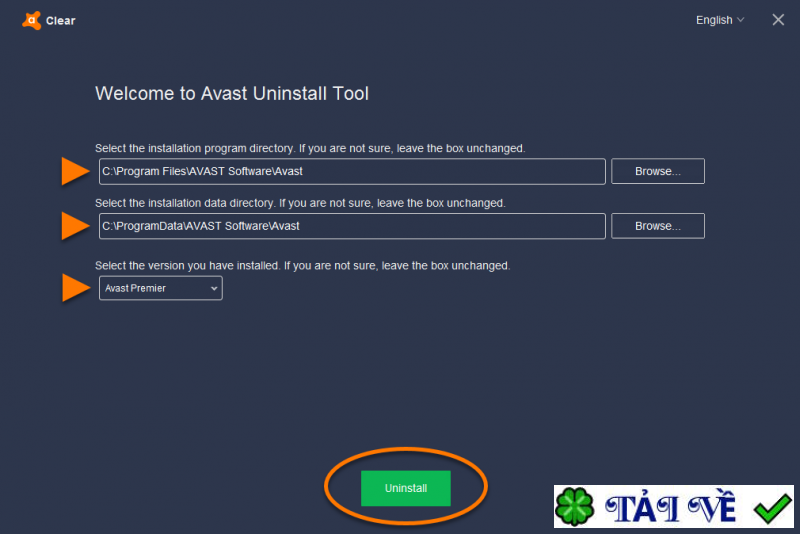This screenshot has height=534, width=800.
Task: Click 'Select the version you have installed' text
Action: pos(187,266)
